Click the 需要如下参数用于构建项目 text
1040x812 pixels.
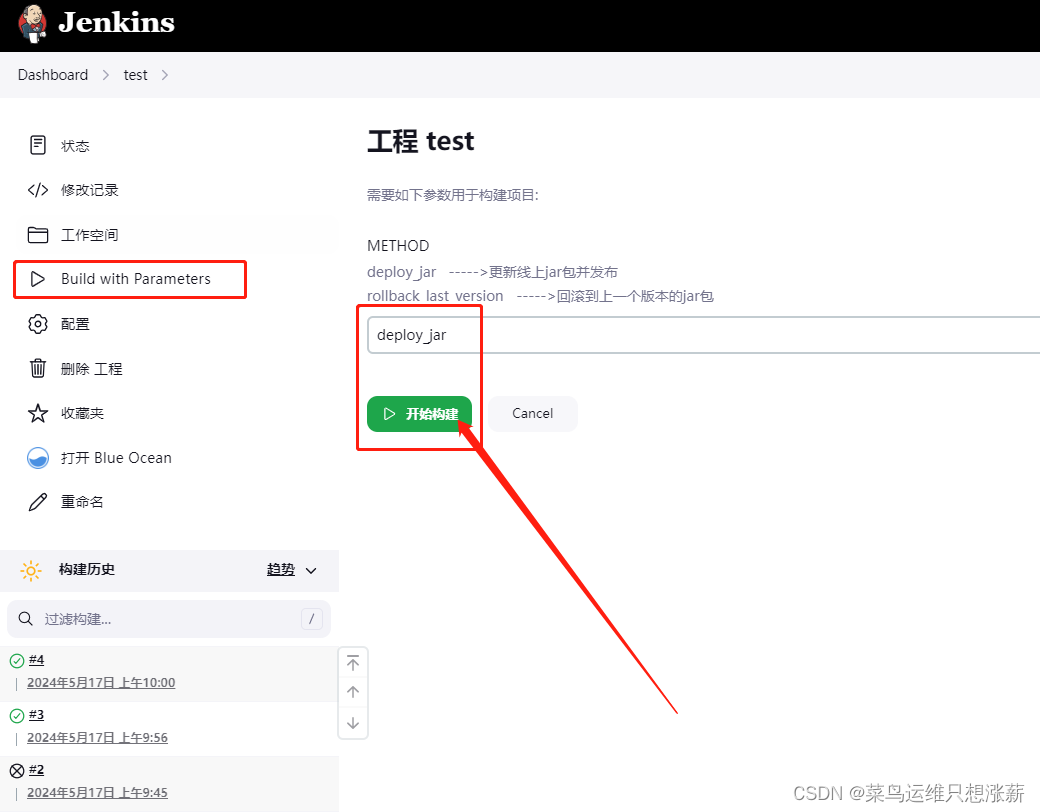[x=453, y=195]
